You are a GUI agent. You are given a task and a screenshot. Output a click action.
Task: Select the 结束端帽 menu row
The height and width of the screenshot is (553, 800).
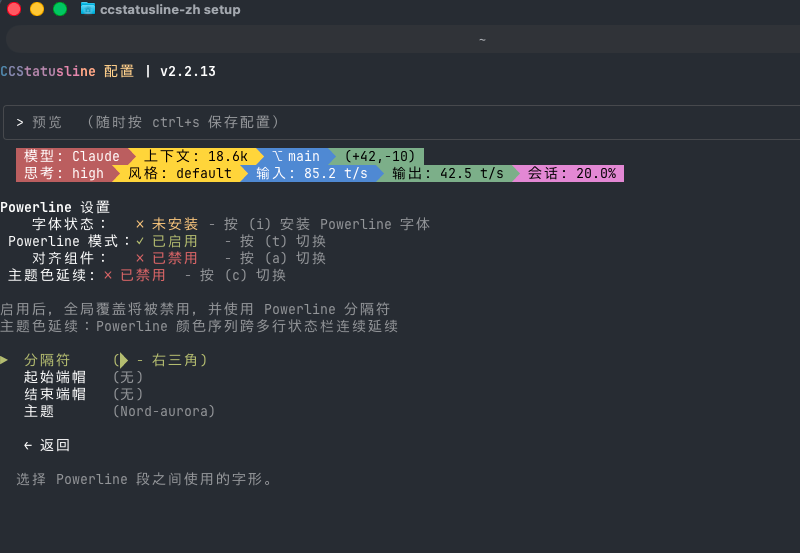[84, 394]
